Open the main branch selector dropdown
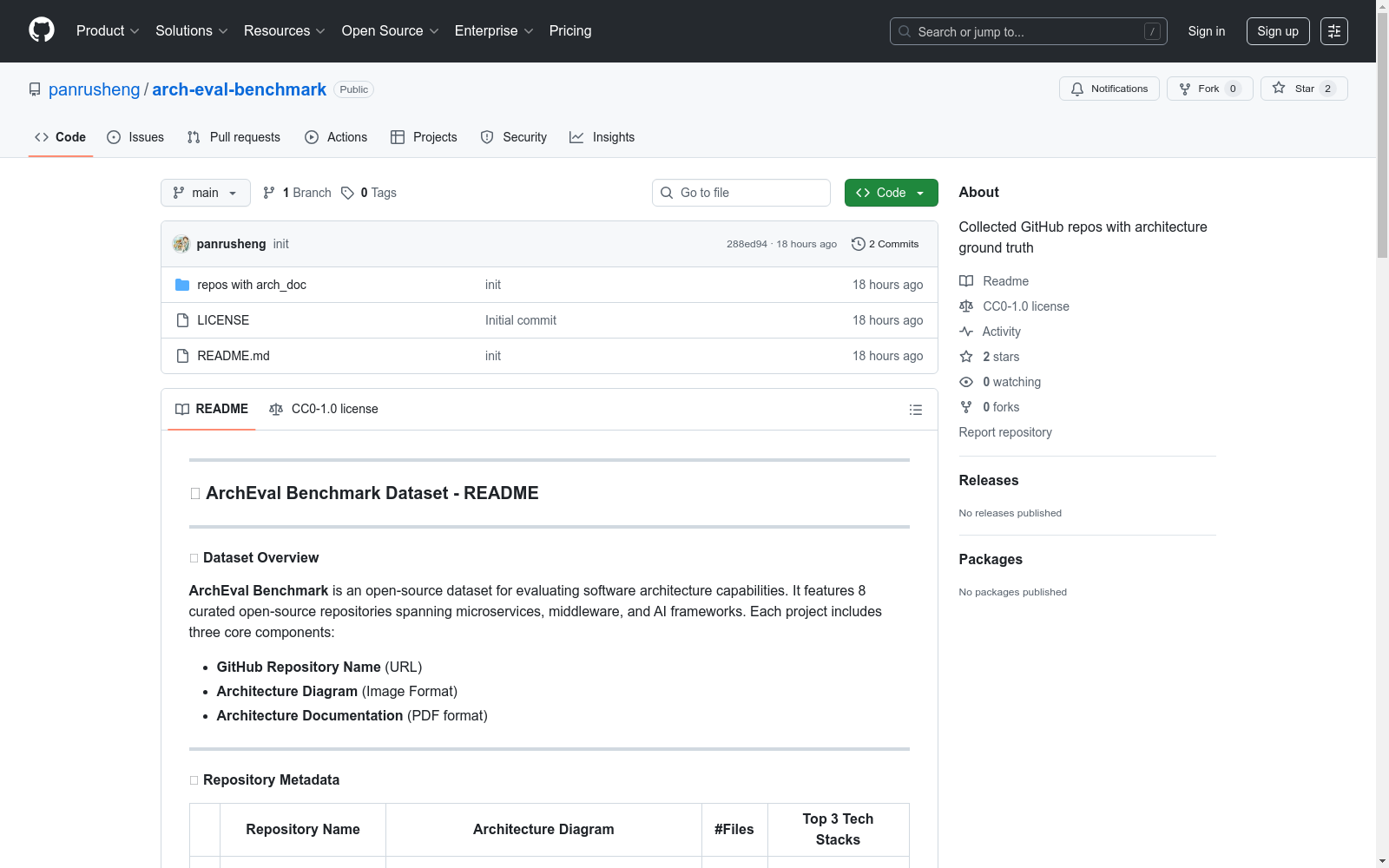Screen dimensions: 1389x868 coord(206,193)
